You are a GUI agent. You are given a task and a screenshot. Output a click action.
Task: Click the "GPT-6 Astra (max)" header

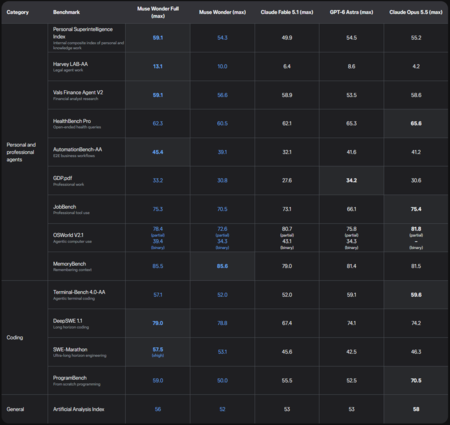coord(351,12)
